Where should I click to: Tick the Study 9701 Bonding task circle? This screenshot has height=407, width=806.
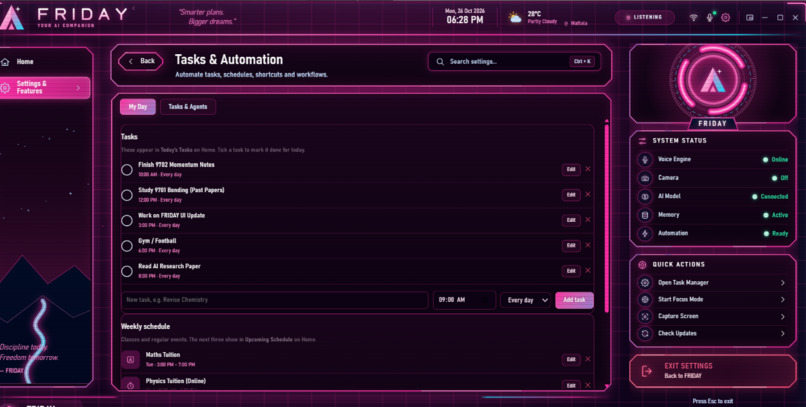[127, 195]
